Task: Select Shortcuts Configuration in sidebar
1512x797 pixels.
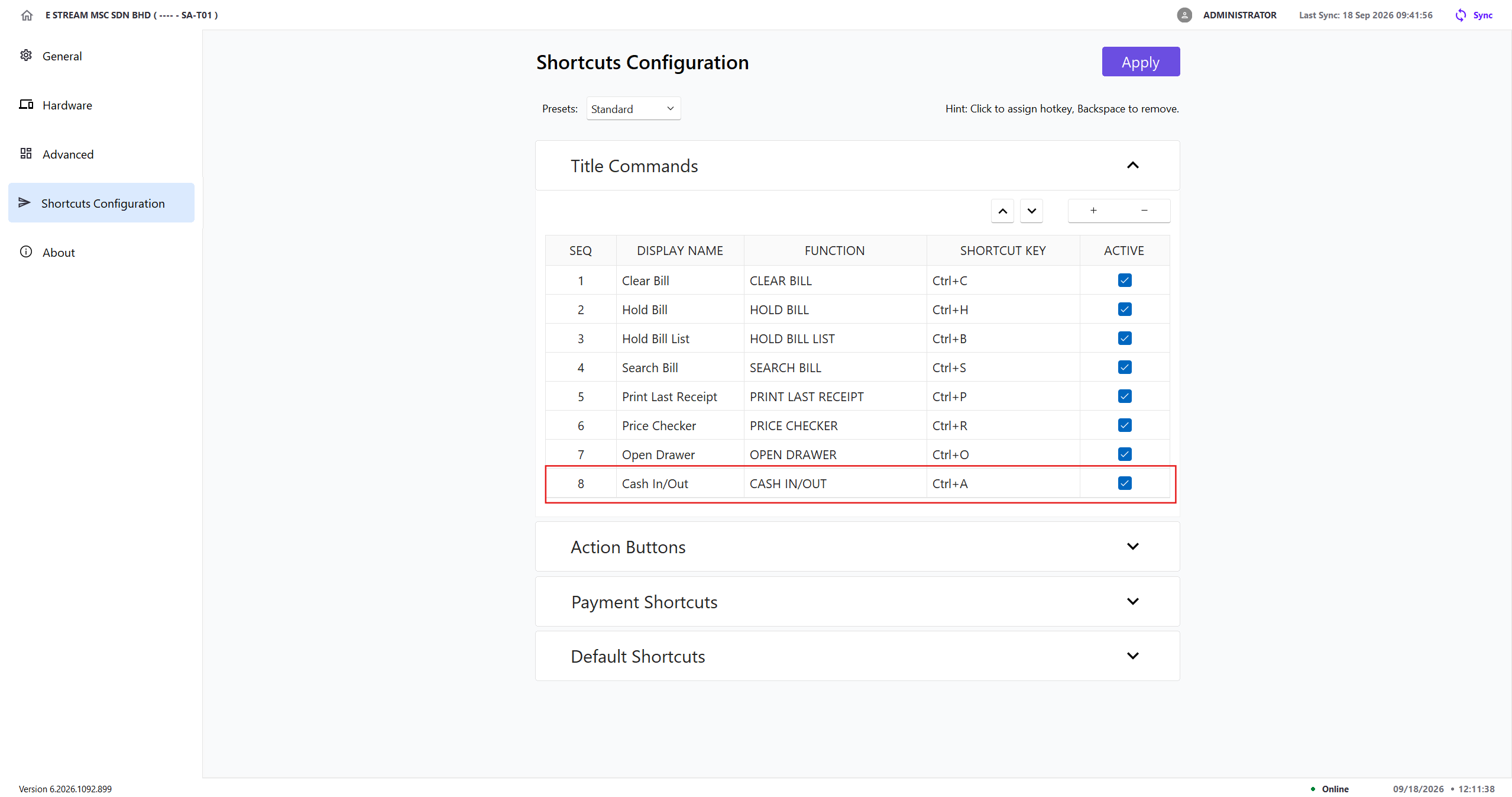Action: tap(101, 203)
